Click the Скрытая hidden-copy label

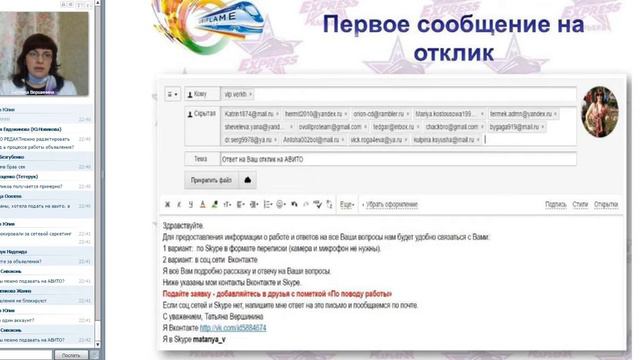point(201,114)
